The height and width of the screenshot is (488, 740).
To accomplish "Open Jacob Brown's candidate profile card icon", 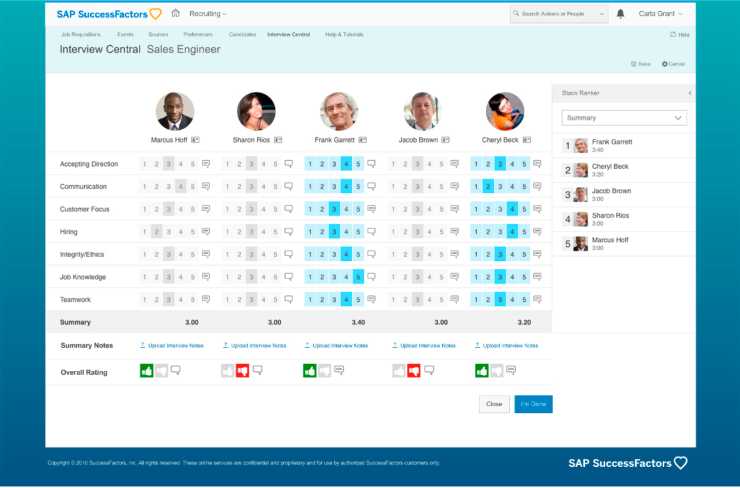I will tap(445, 140).
